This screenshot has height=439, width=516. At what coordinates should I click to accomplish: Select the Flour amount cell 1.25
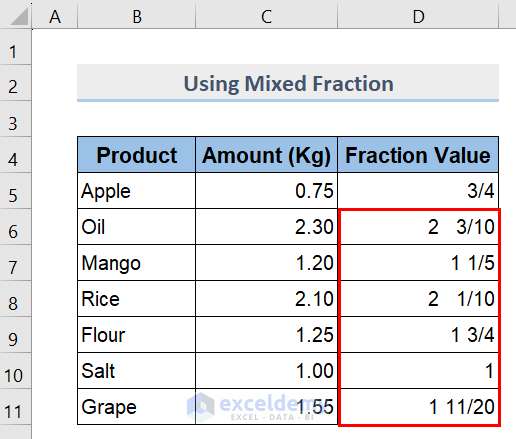pyautogui.click(x=266, y=335)
